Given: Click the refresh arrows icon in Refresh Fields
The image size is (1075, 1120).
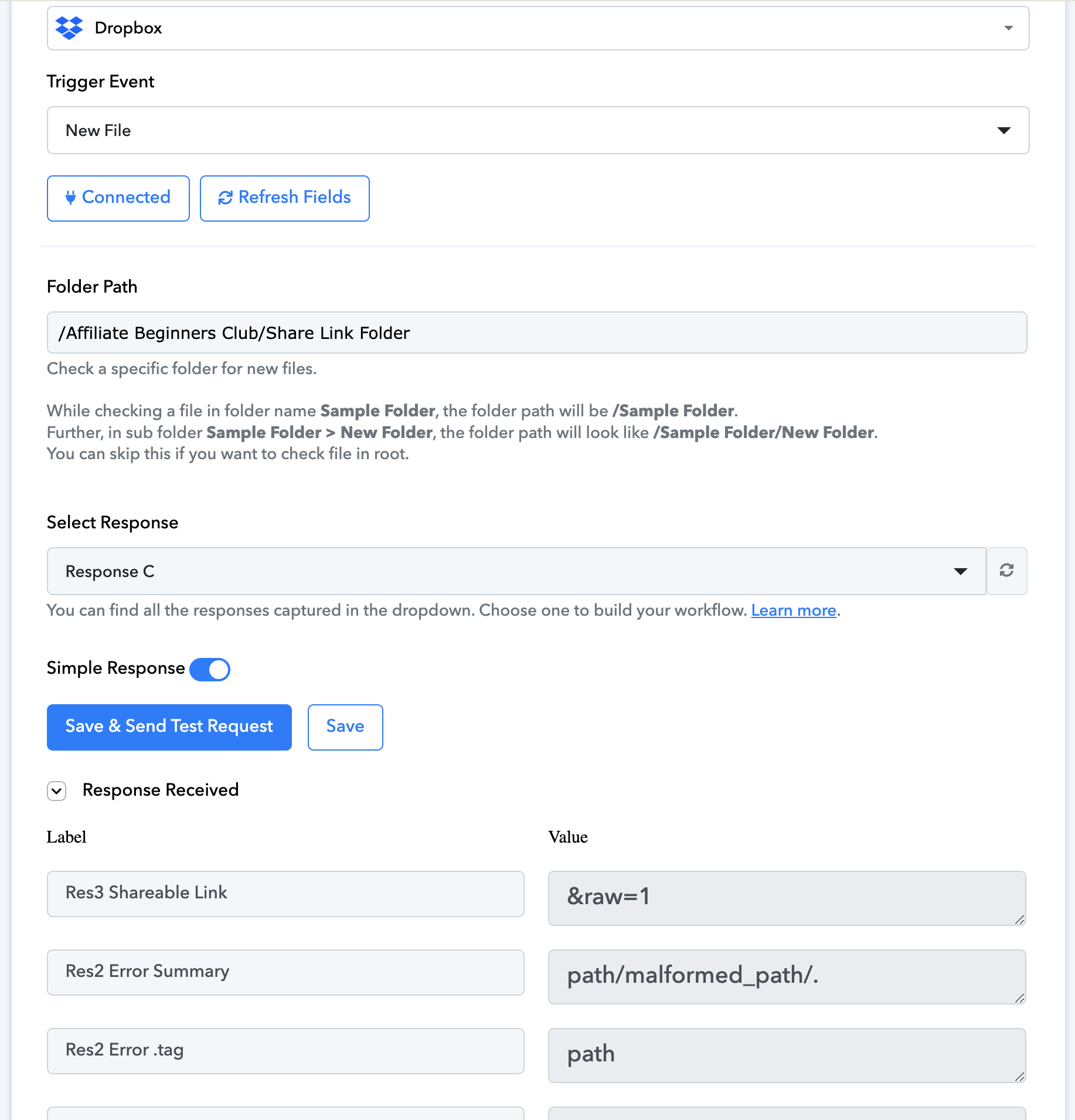Looking at the screenshot, I should pyautogui.click(x=225, y=198).
